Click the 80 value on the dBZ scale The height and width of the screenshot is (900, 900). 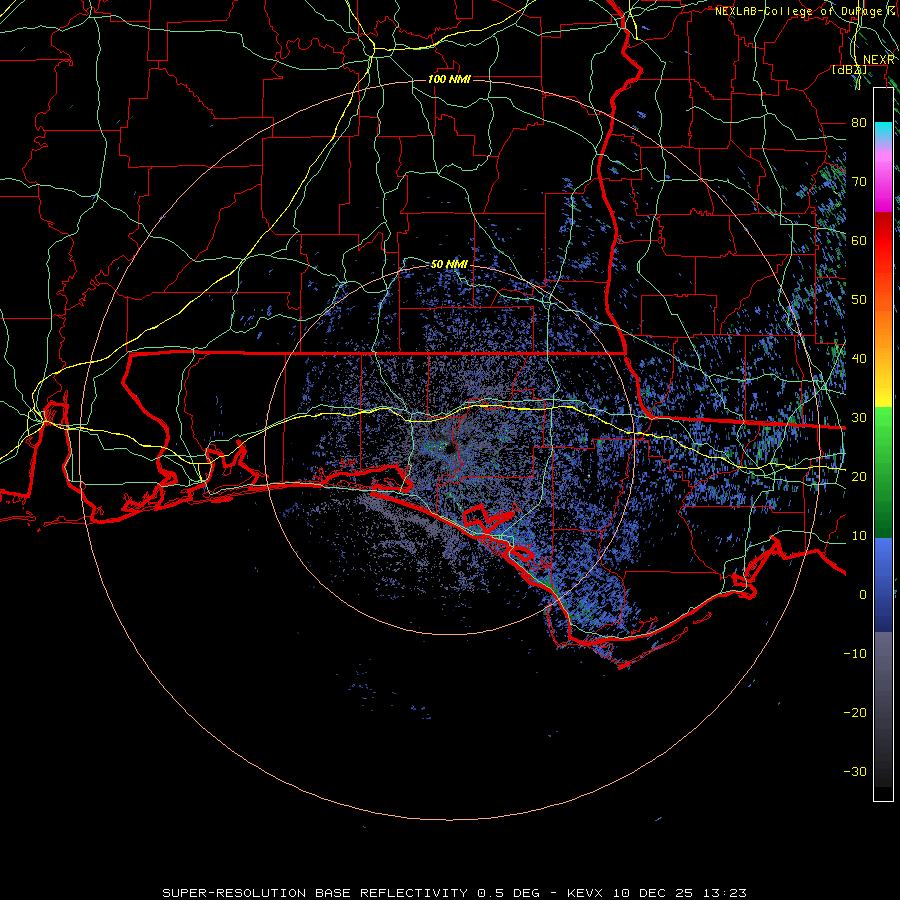click(x=859, y=122)
